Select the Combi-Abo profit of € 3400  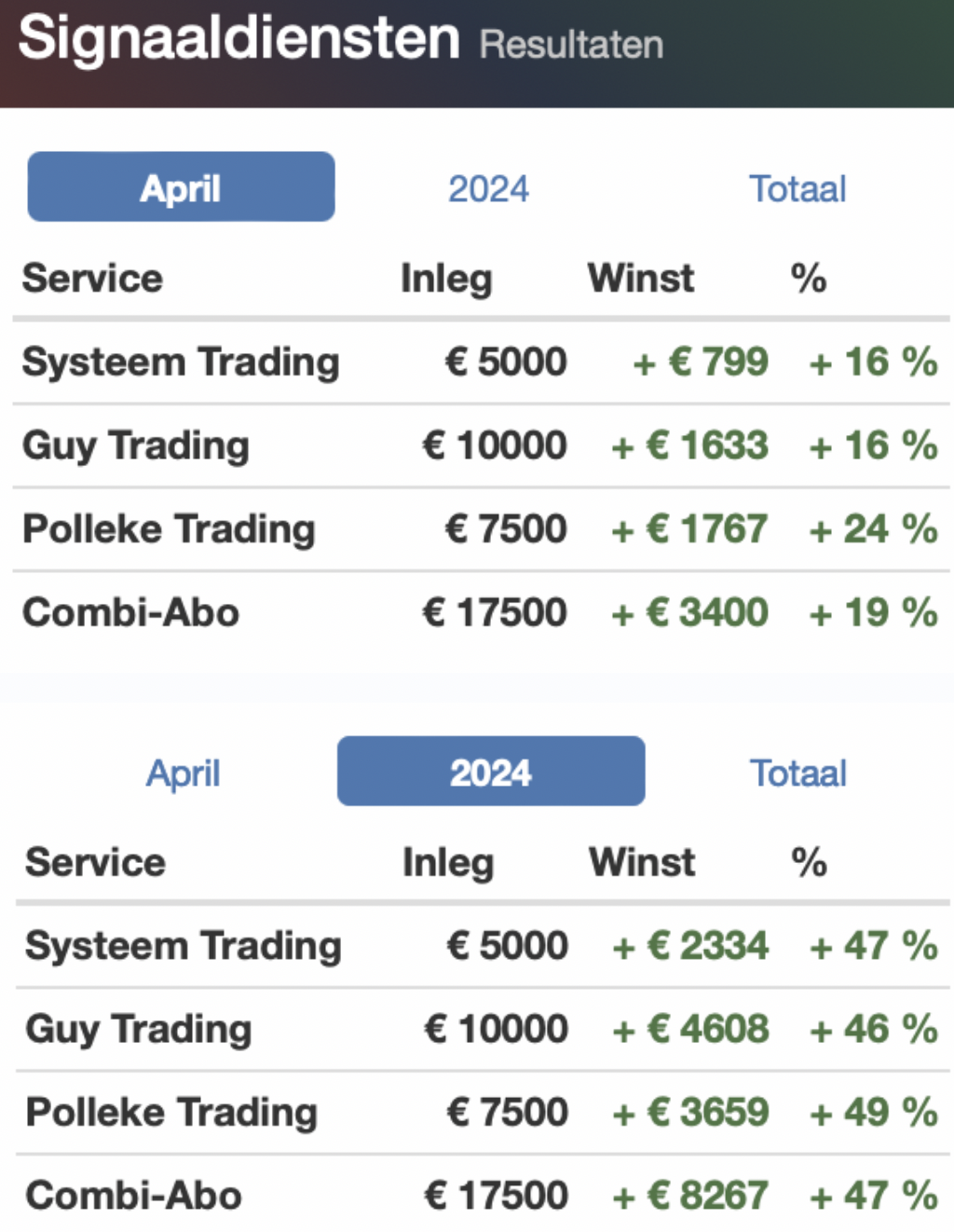pyautogui.click(x=690, y=612)
